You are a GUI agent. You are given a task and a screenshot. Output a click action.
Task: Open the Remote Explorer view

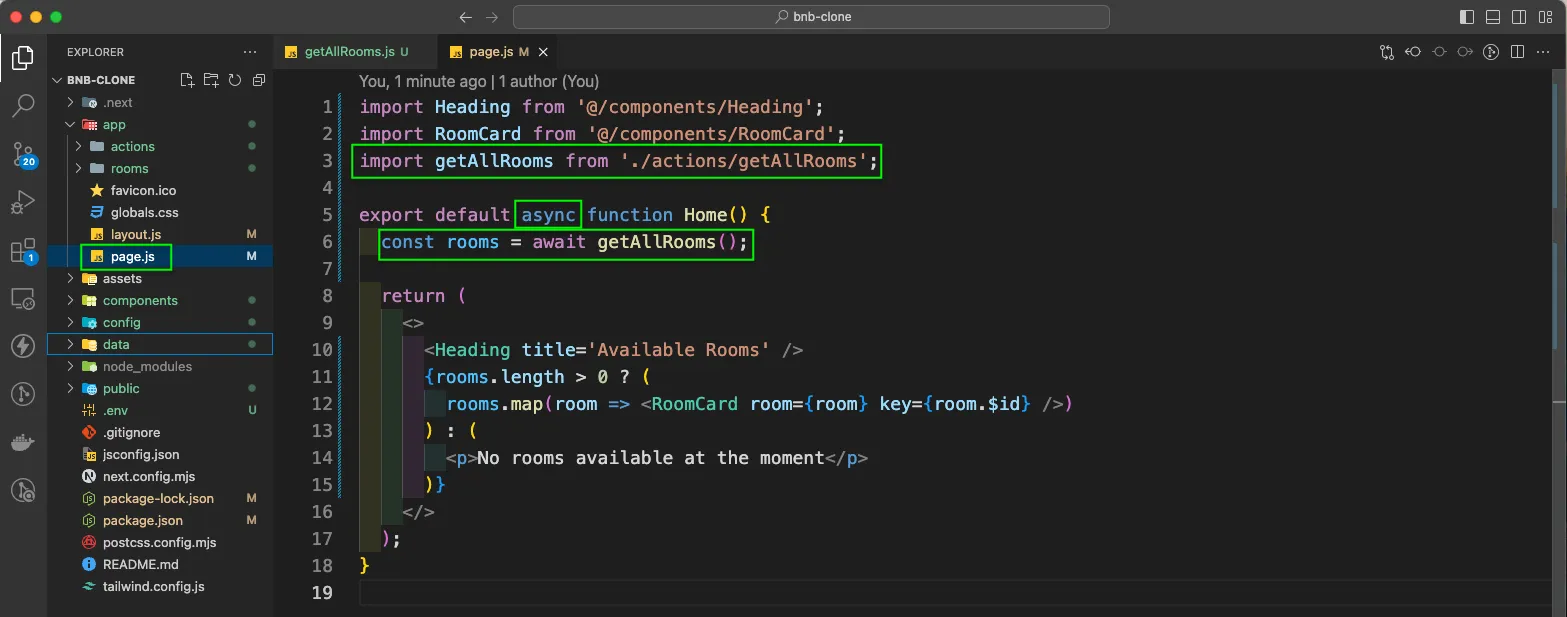pos(23,298)
